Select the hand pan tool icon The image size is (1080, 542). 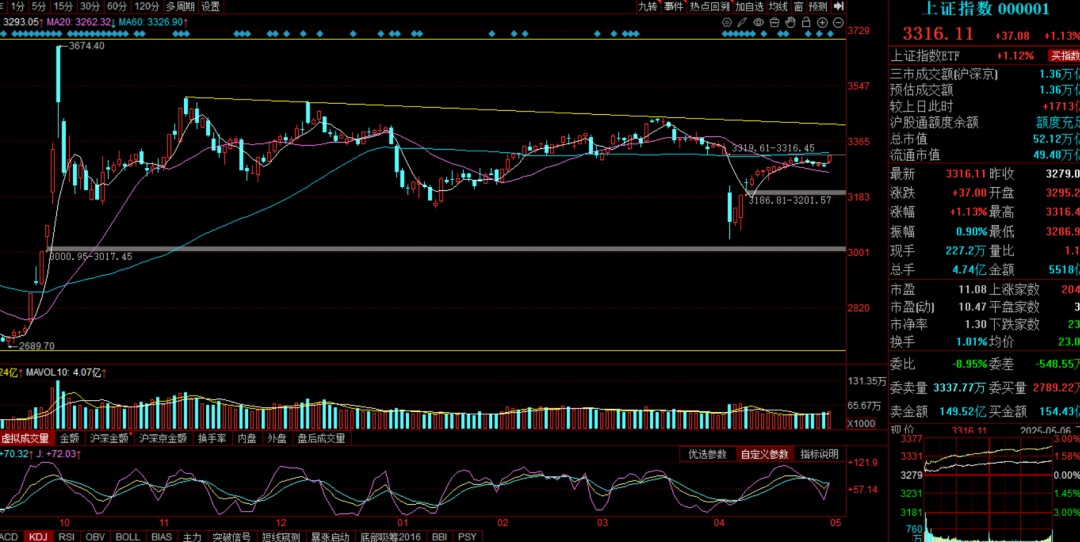pyautogui.click(x=791, y=23)
